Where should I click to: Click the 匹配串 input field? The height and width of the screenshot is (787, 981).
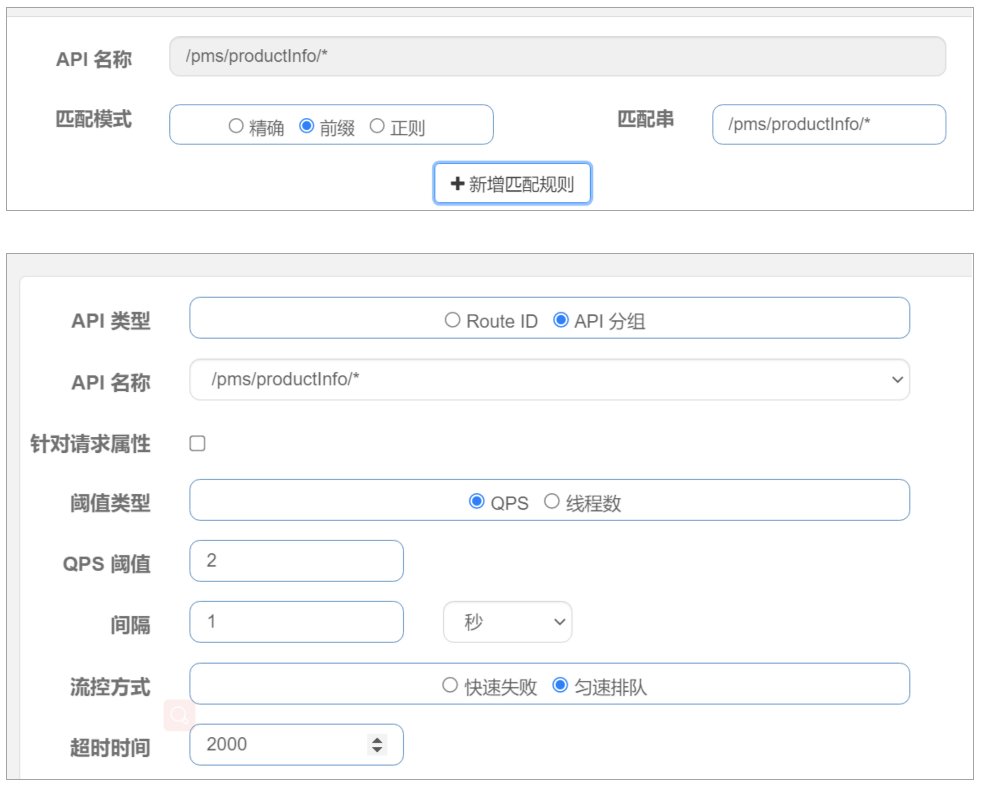point(829,124)
